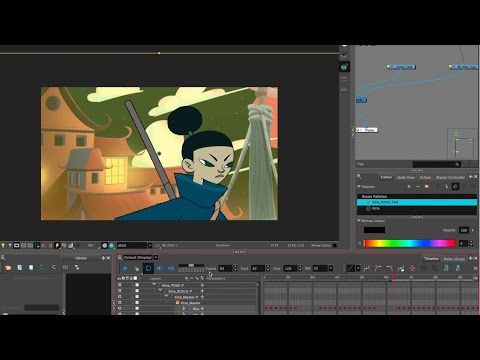Select the Display node in Node View
The width and height of the screenshot is (480, 360).
point(367,130)
